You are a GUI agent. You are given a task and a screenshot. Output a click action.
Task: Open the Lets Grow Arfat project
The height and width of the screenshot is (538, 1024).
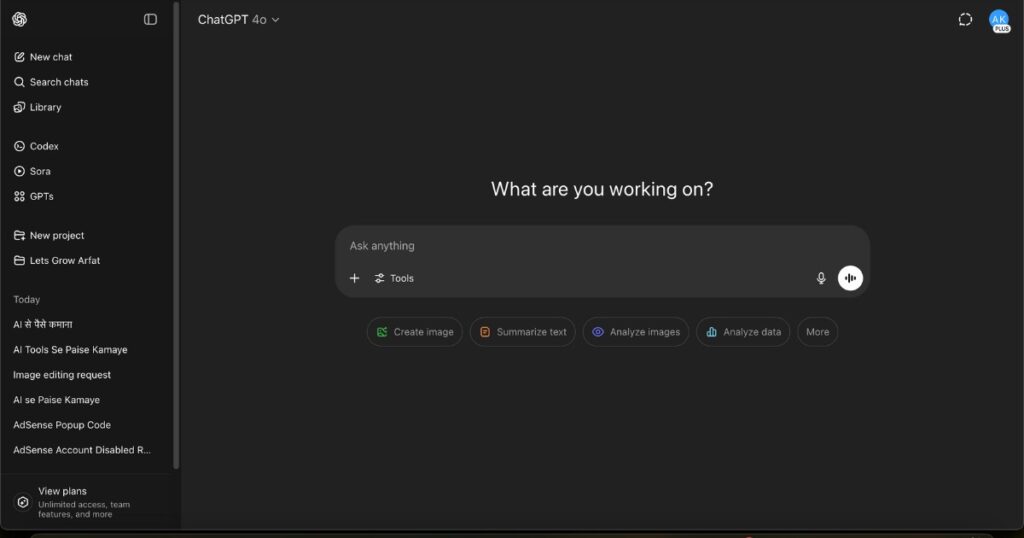click(57, 261)
